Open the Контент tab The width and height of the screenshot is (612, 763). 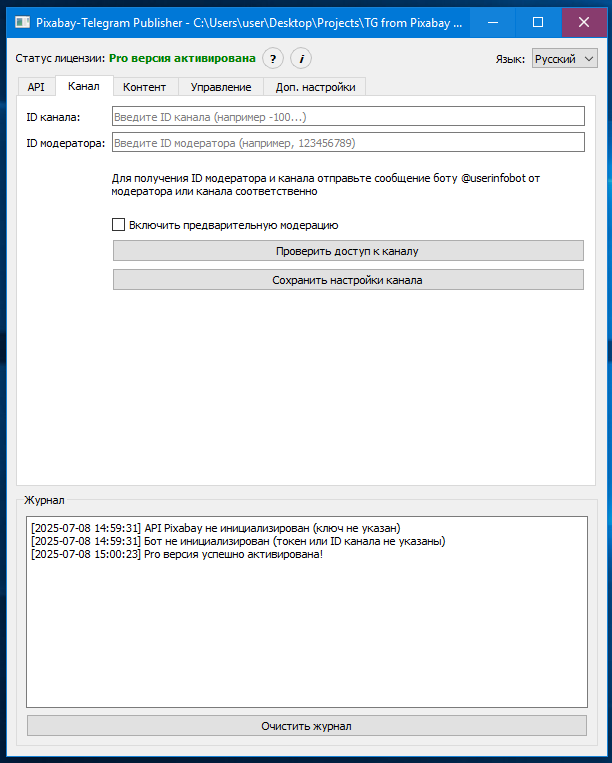(x=144, y=87)
